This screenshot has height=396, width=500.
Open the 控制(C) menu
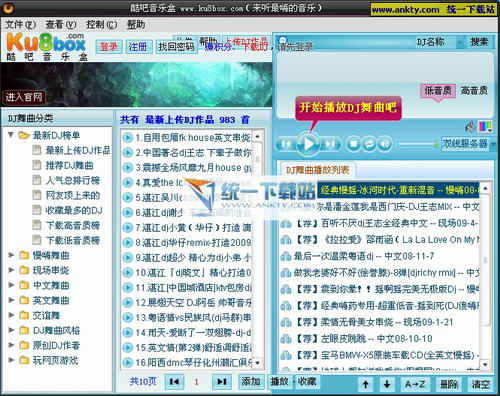click(x=101, y=25)
